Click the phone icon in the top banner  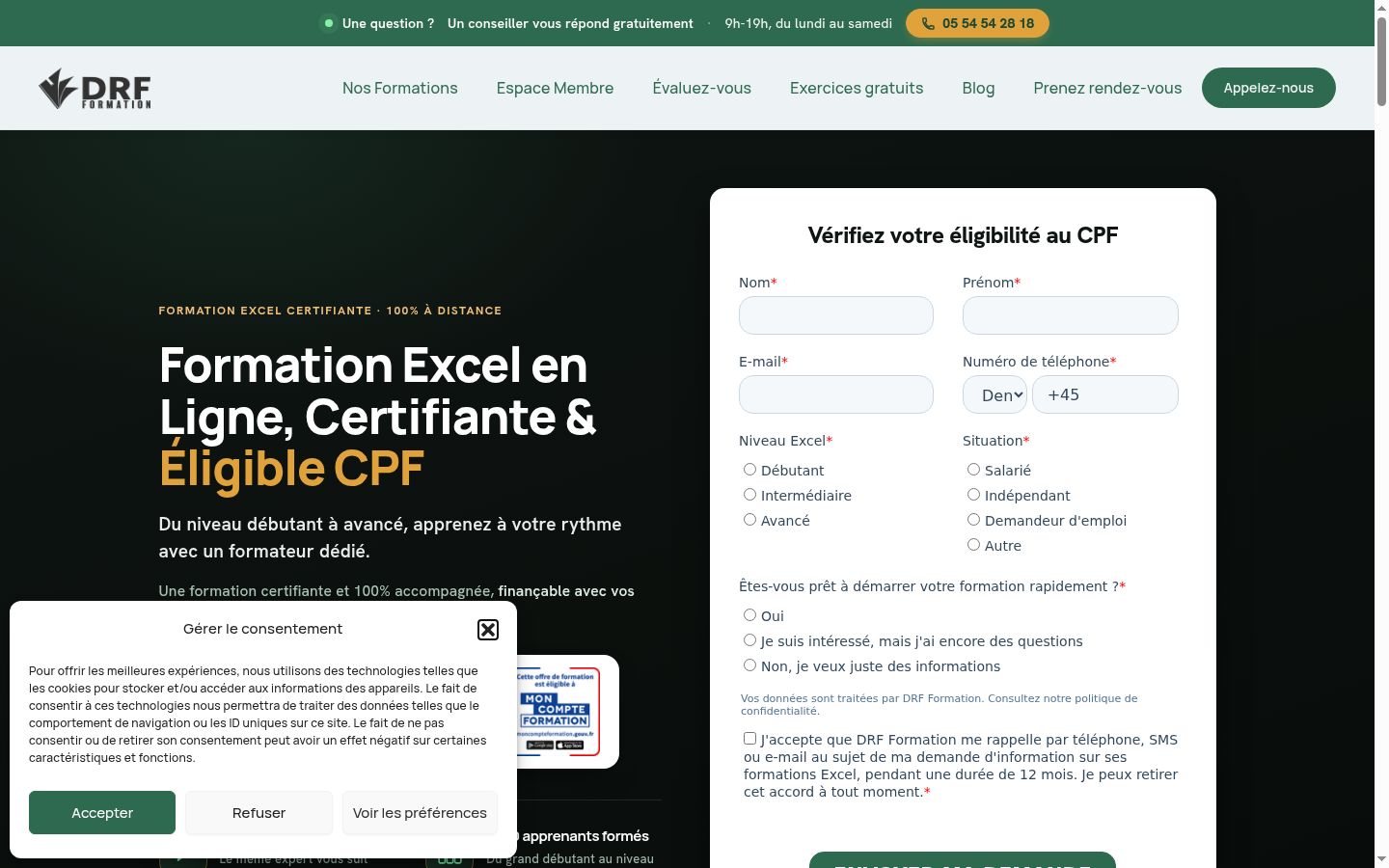pyautogui.click(x=928, y=23)
